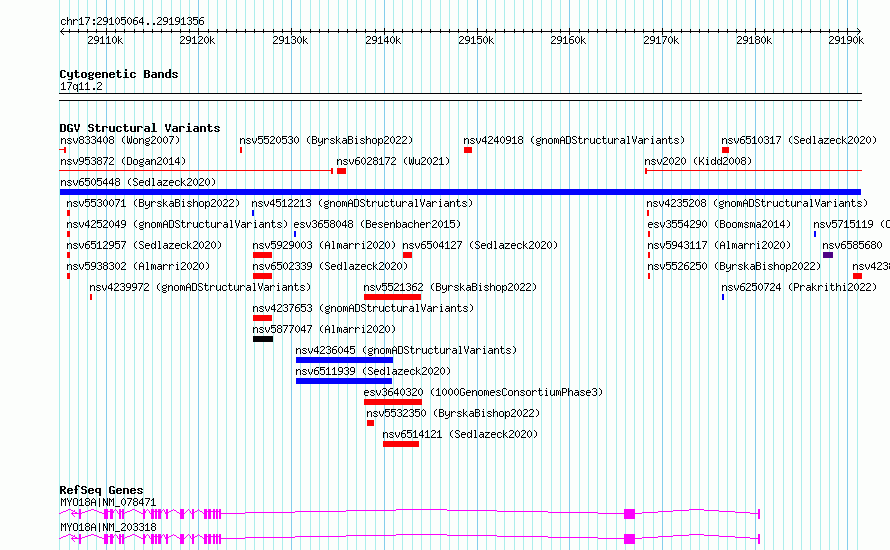Select the nsv4252049 gnomAD variant label
890x550 pixels.
click(x=177, y=224)
